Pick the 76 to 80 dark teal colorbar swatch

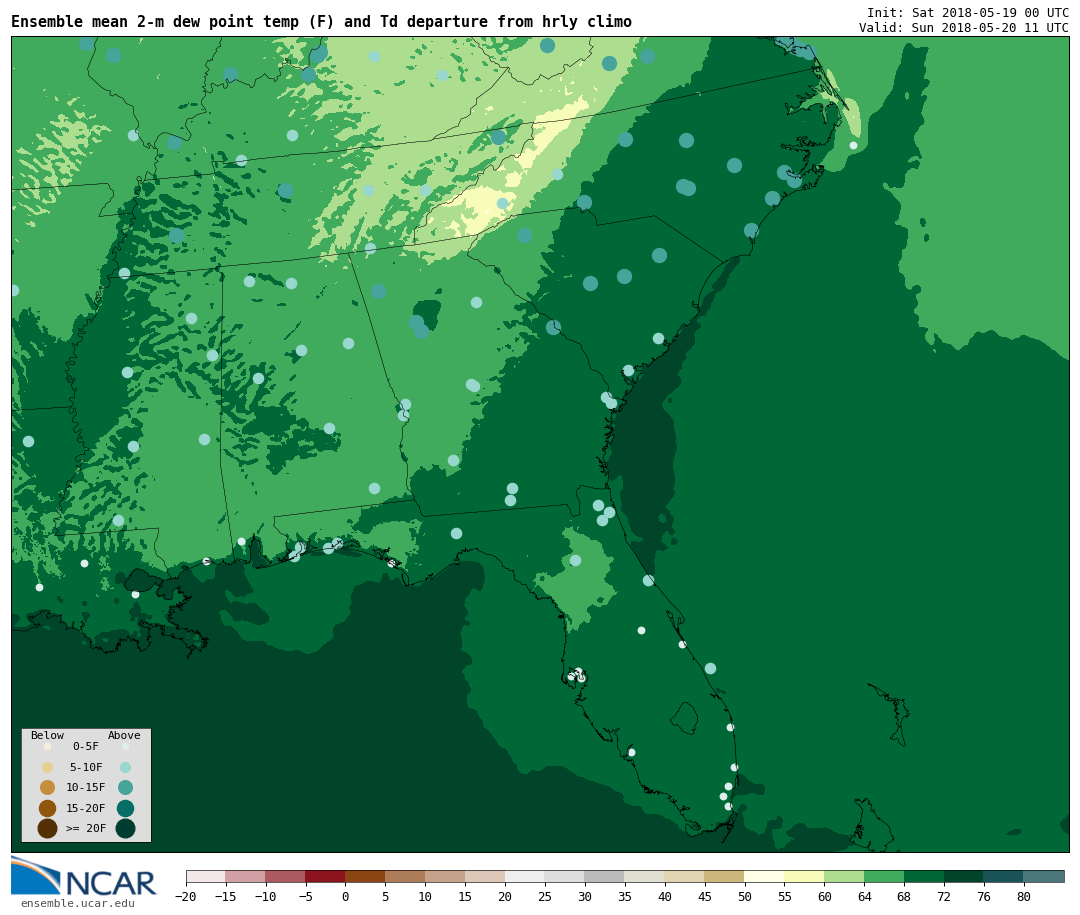pos(1005,876)
